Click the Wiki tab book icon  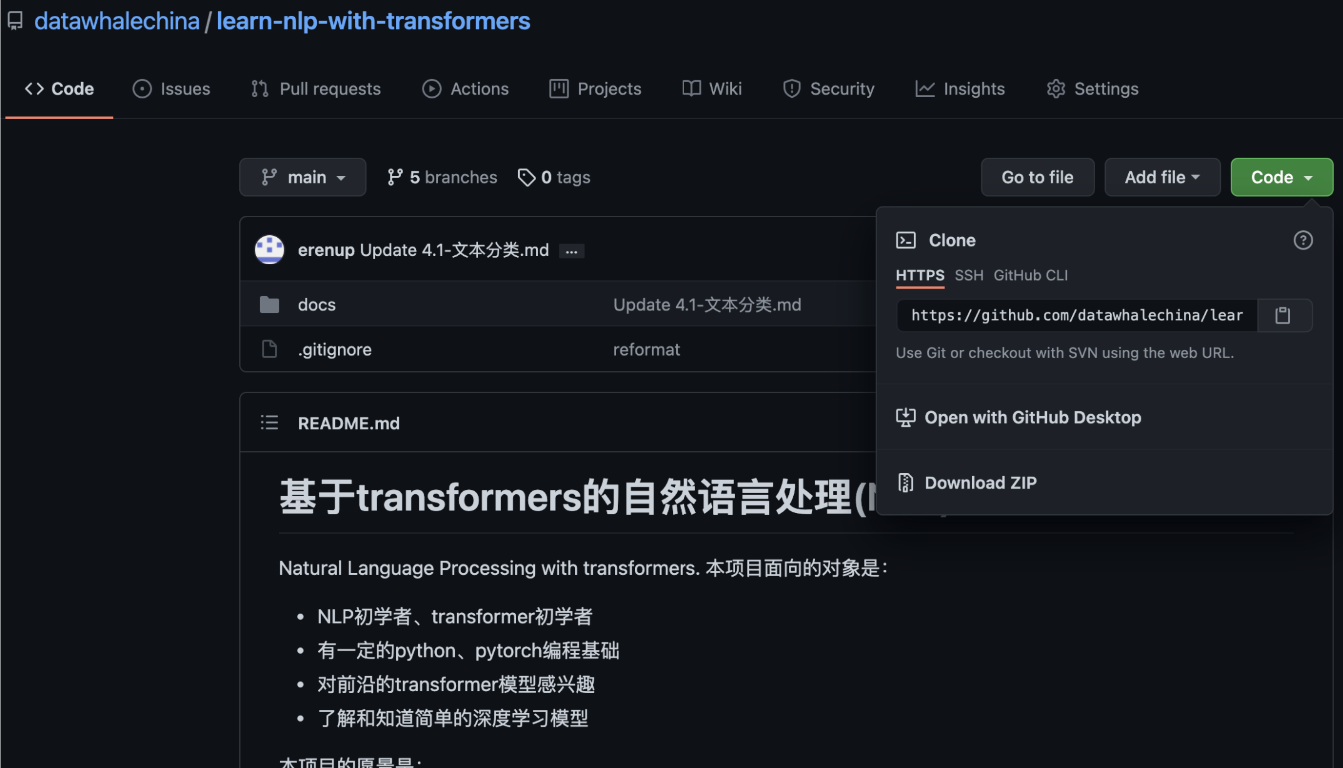(692, 89)
